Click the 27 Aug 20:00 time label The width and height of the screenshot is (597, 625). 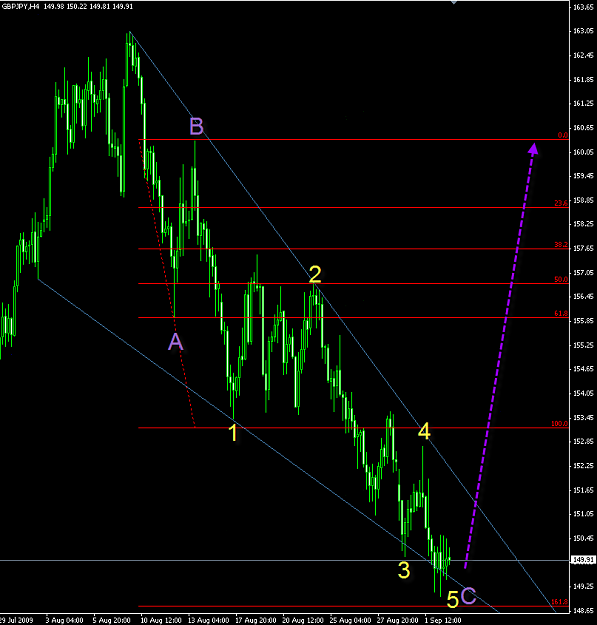tap(398, 620)
